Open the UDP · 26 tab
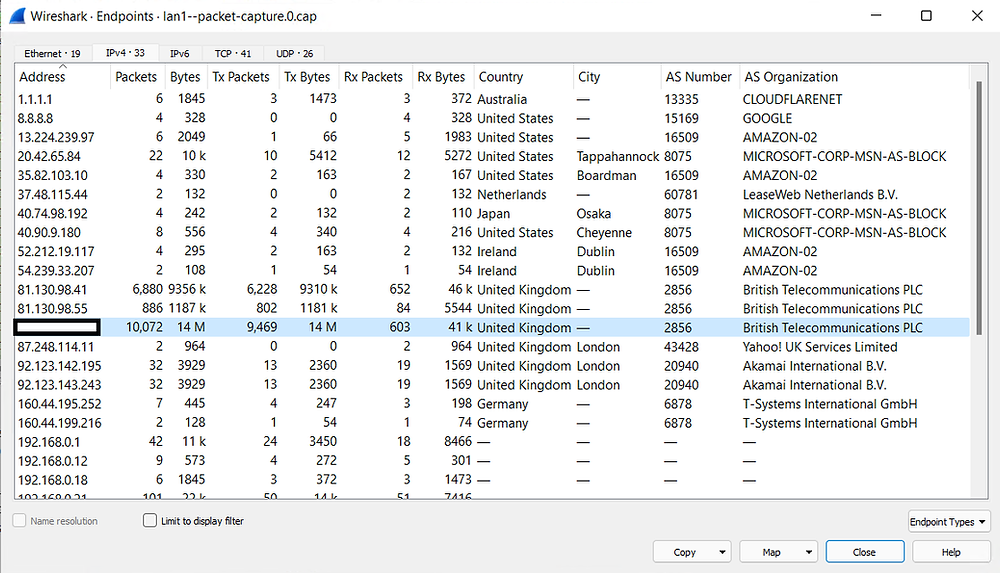This screenshot has height=573, width=1000. 294,54
